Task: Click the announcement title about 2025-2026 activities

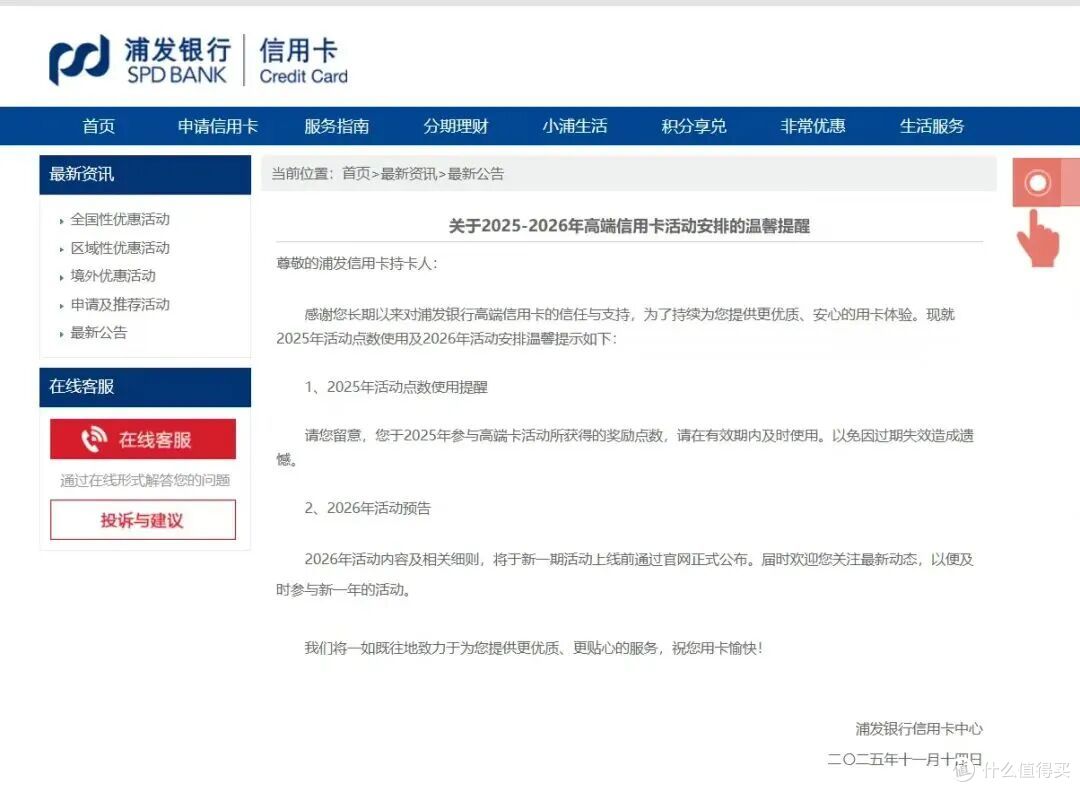Action: point(629,226)
